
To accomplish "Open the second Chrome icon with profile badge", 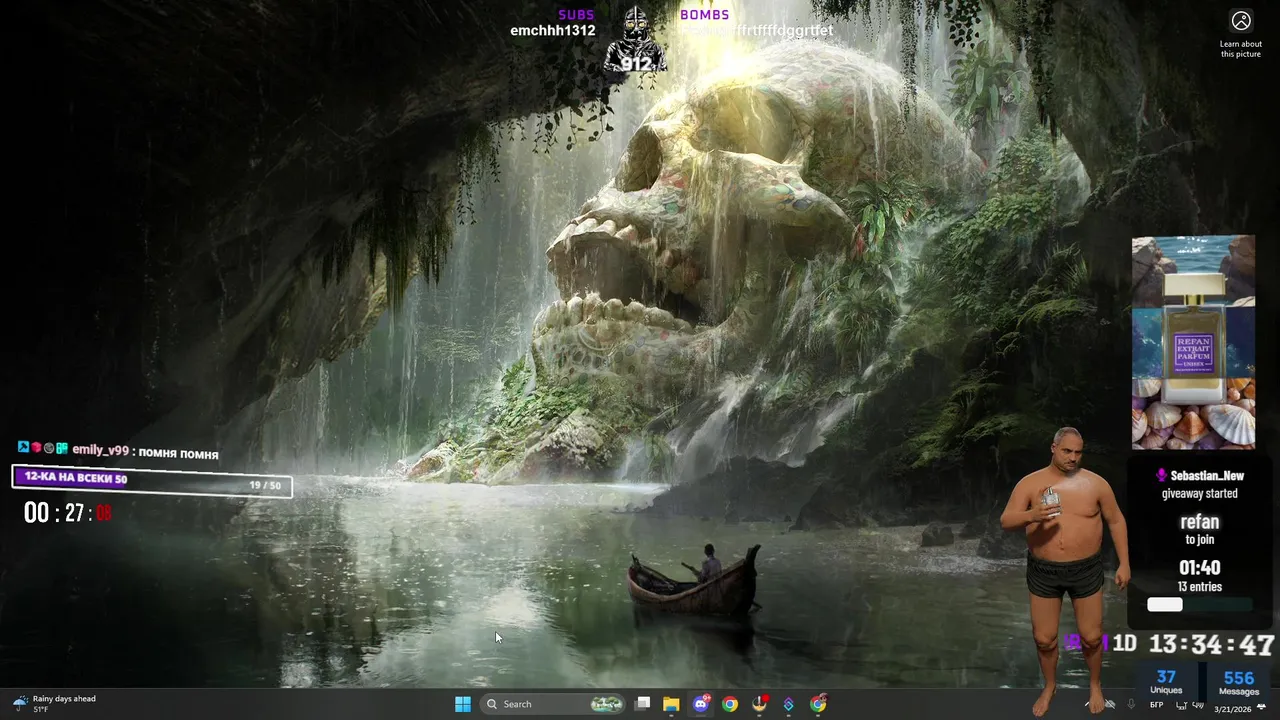I will pos(819,704).
